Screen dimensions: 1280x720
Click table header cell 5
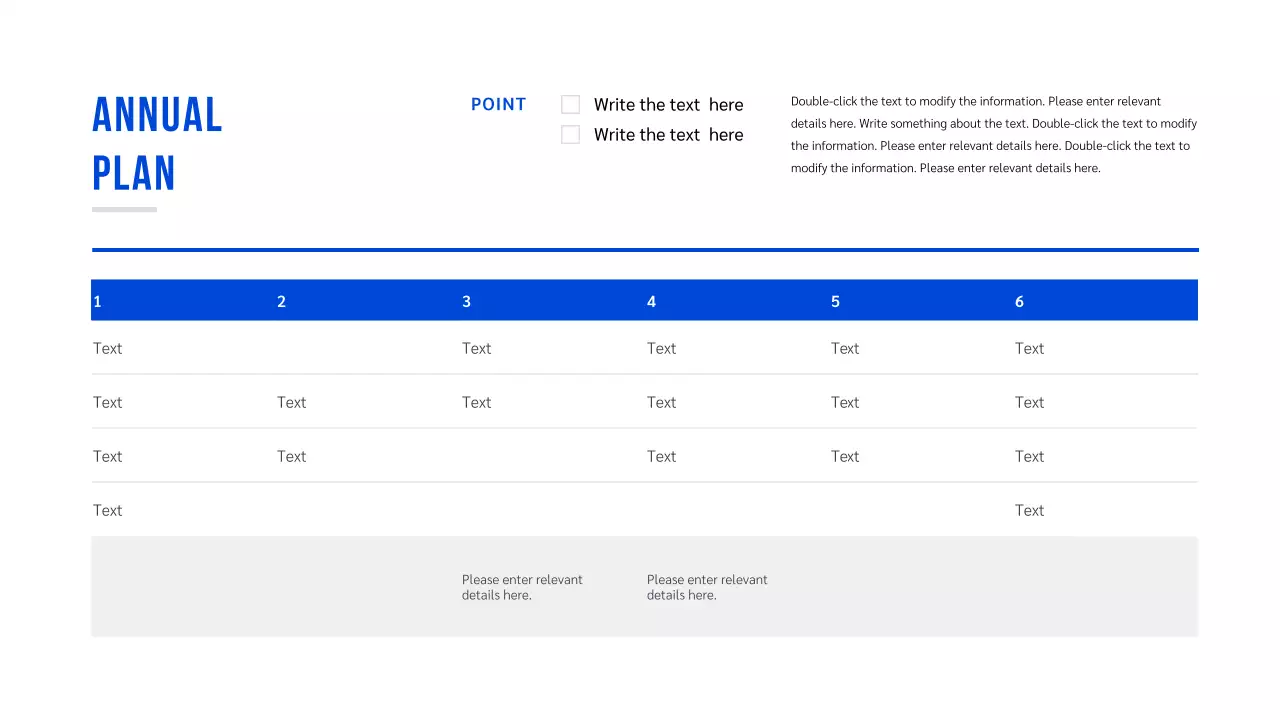(835, 302)
